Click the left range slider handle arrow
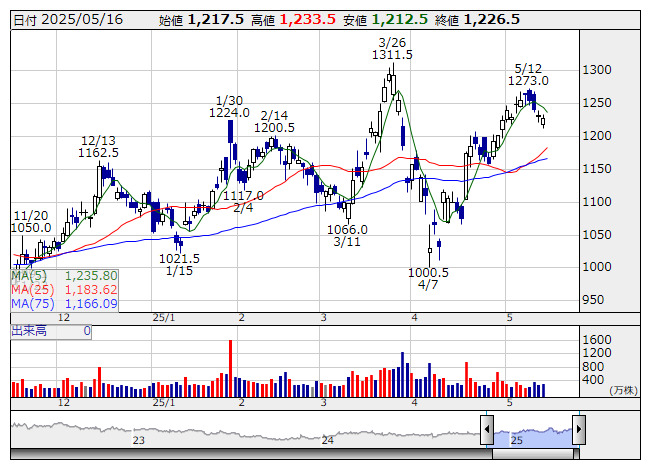This screenshot has height=470, width=653. click(x=487, y=430)
